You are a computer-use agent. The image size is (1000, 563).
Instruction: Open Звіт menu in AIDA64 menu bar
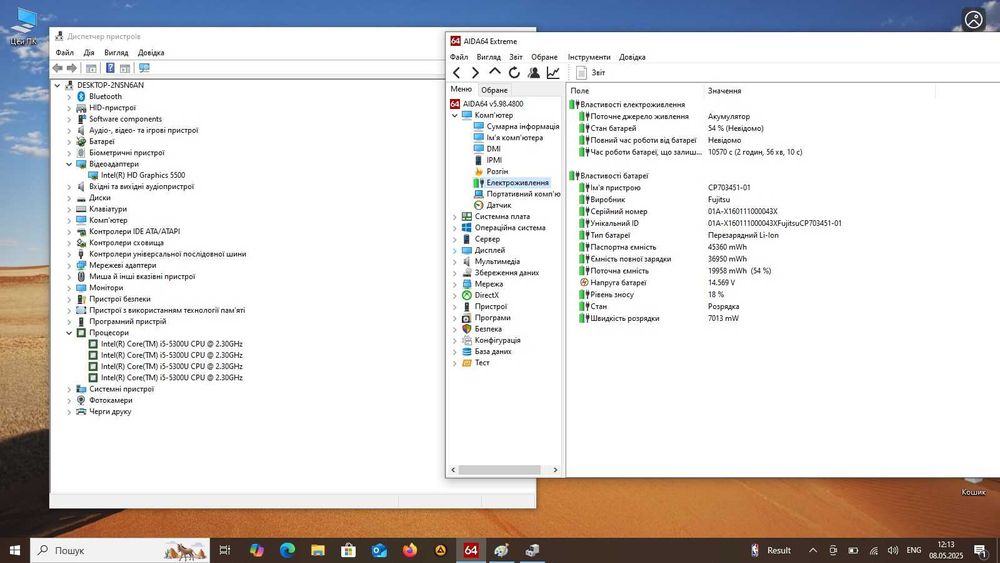coord(516,57)
